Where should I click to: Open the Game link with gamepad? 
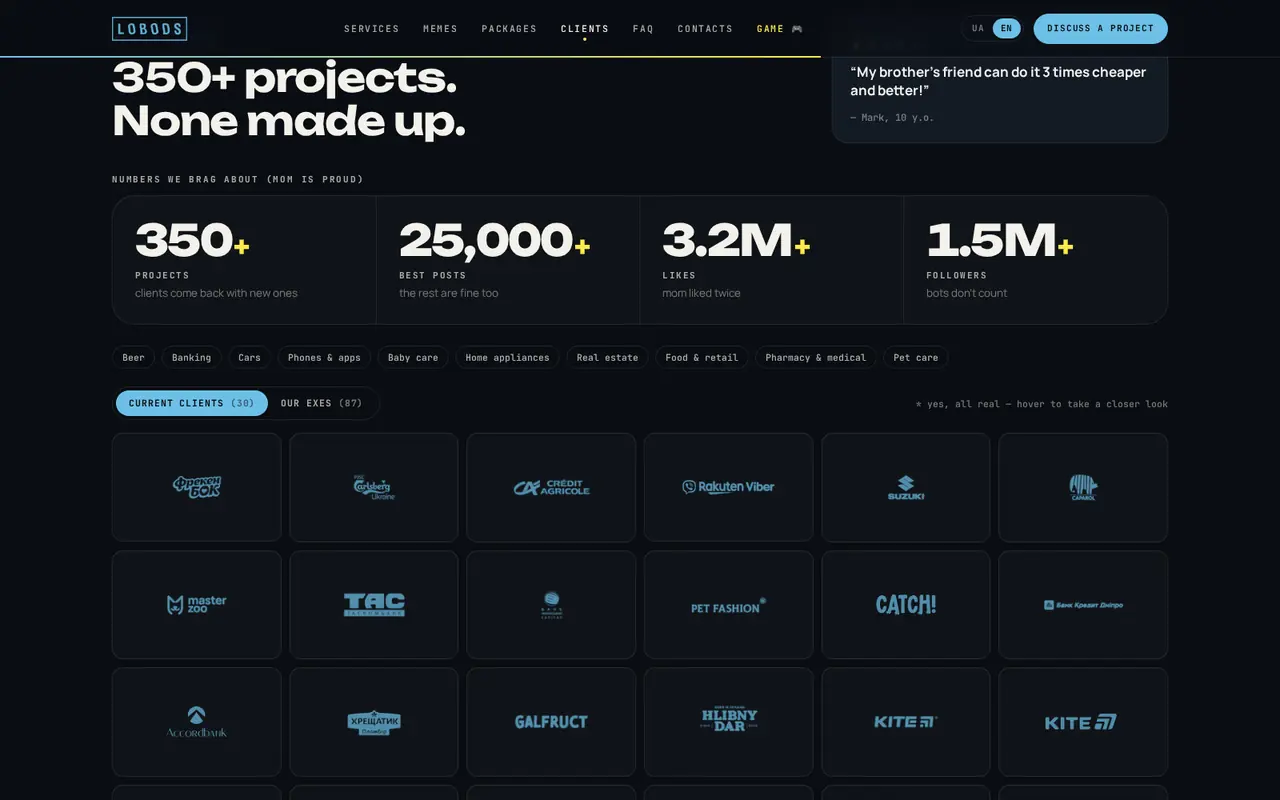click(780, 29)
